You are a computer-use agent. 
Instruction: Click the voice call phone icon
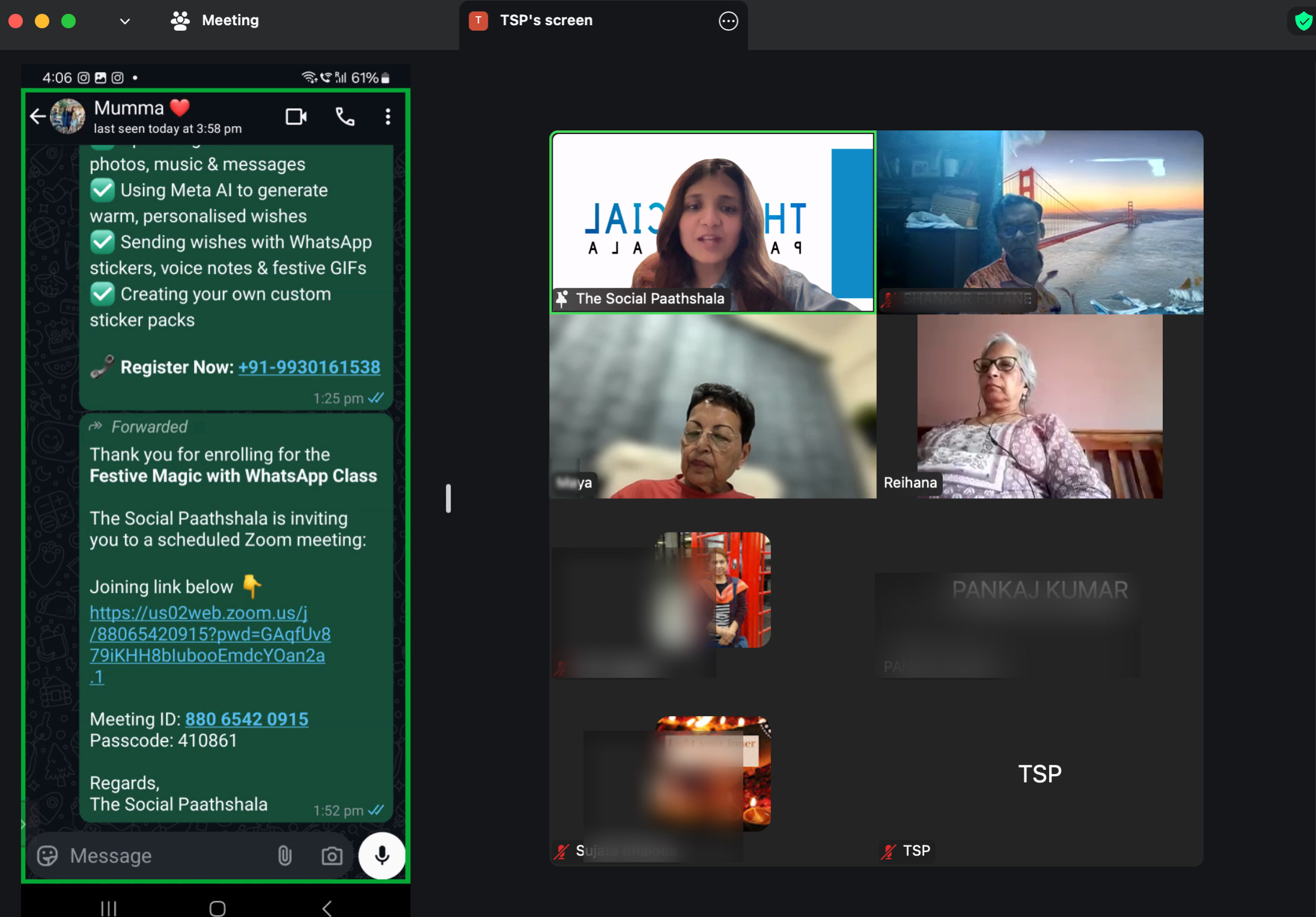[x=344, y=116]
